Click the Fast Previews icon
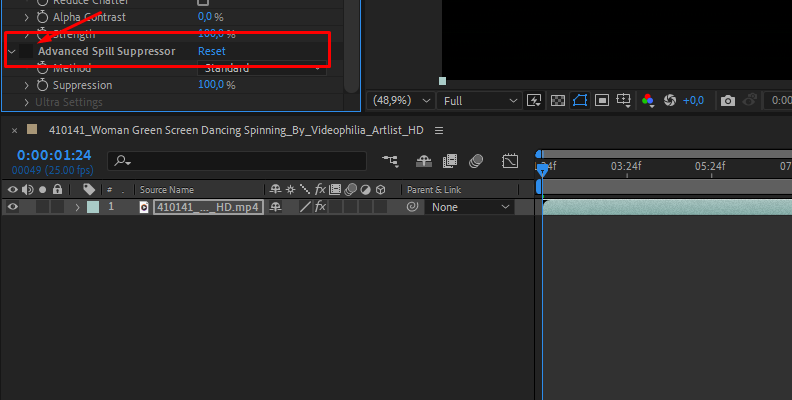792x400 pixels. point(534,101)
